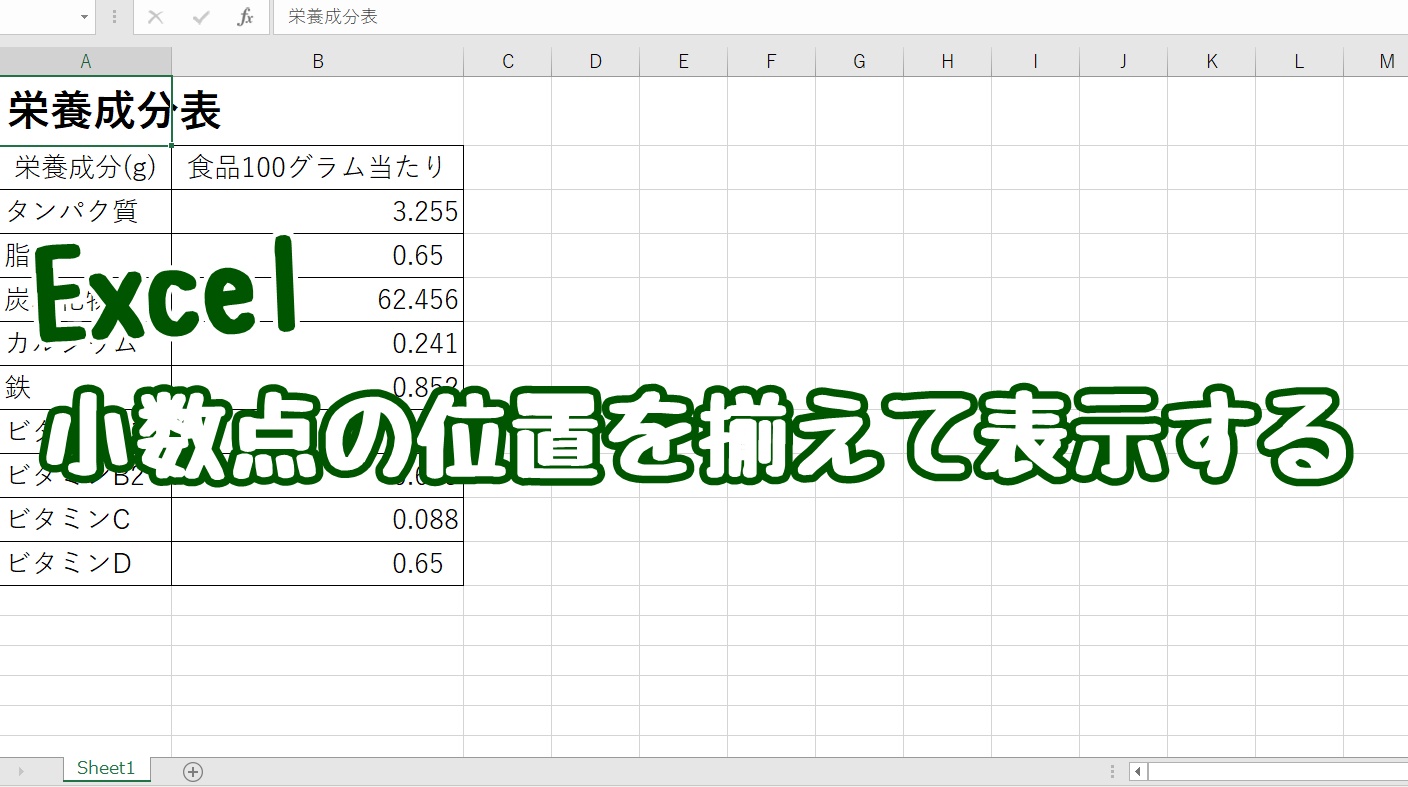Click the title cell 栄養成分表
This screenshot has height=787, width=1408.
coord(86,111)
